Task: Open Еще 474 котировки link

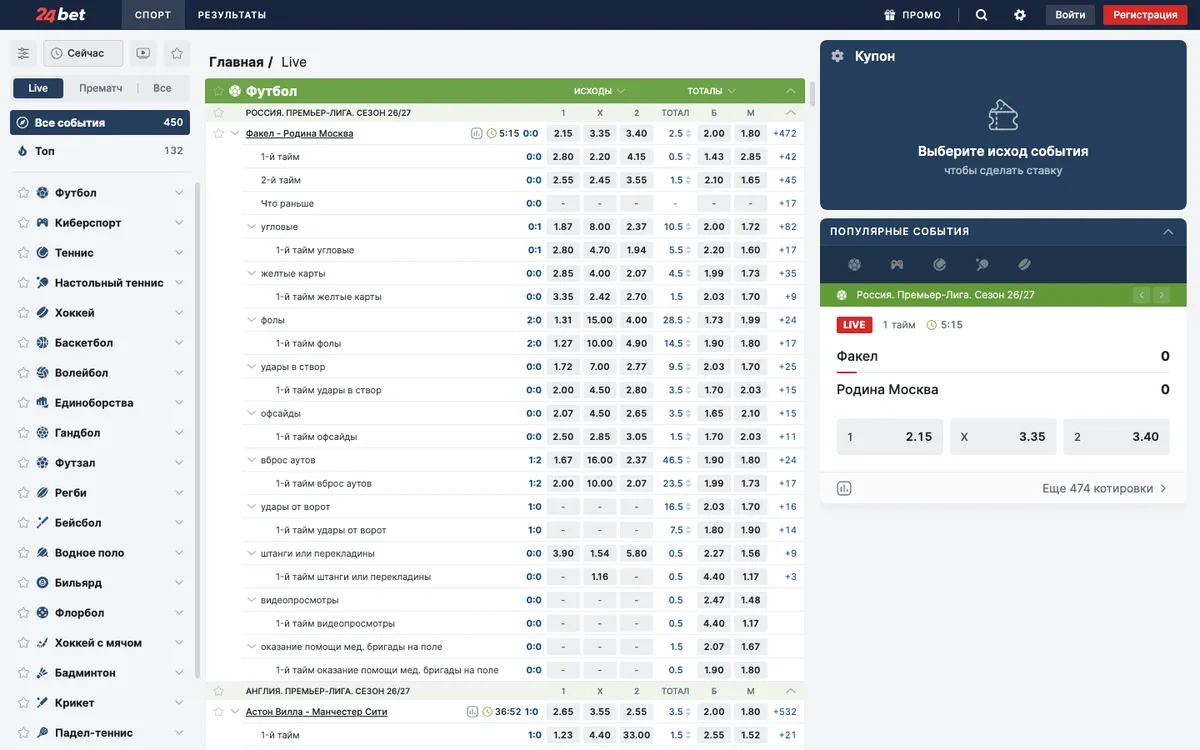Action: (x=1104, y=489)
